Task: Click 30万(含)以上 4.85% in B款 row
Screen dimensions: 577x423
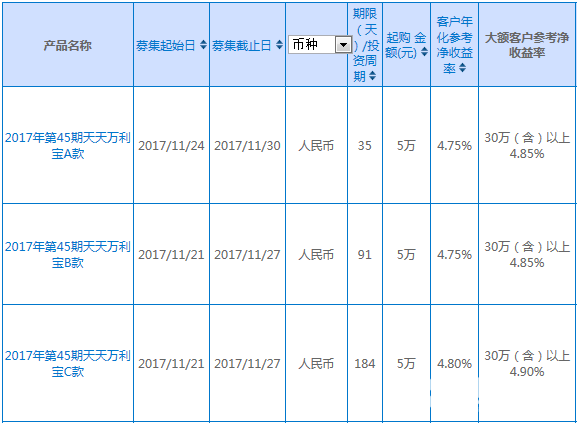Action: [527, 255]
